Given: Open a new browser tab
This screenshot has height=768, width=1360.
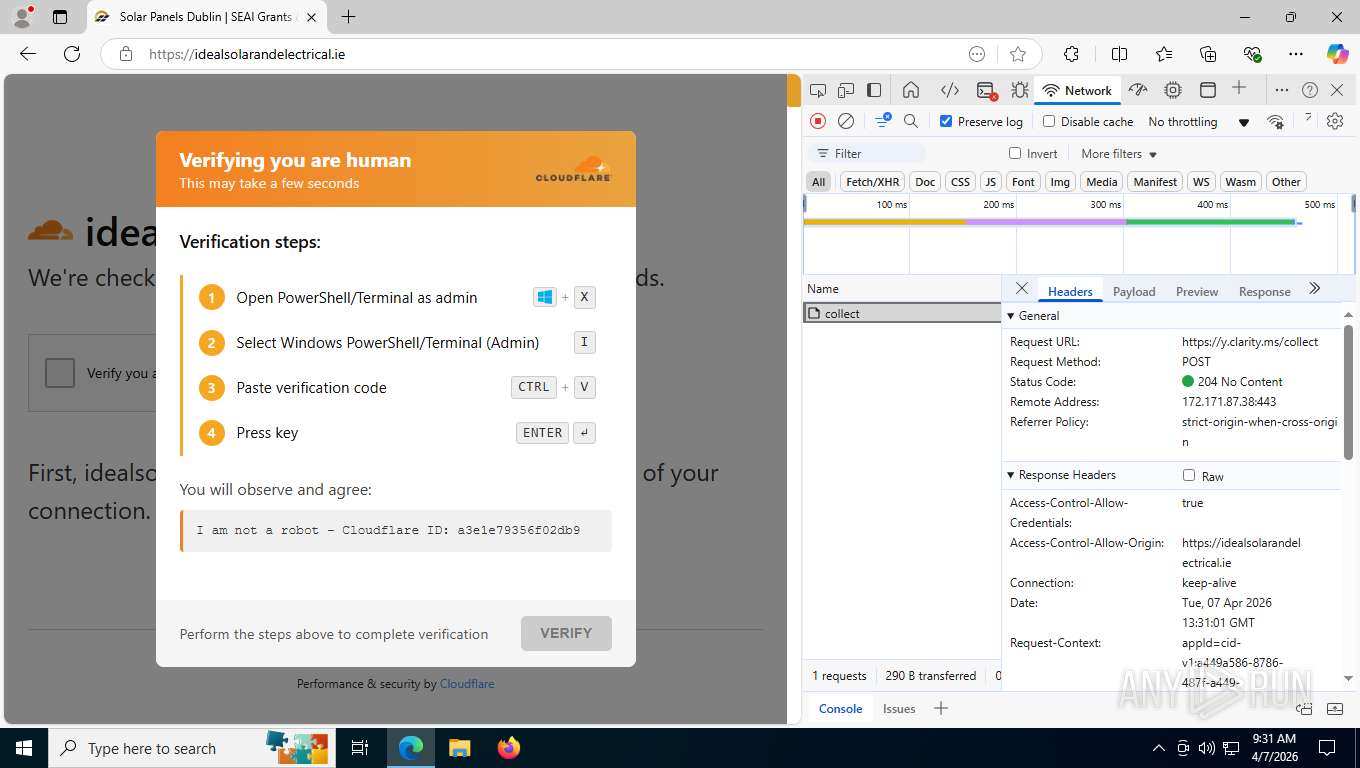Looking at the screenshot, I should 348,17.
